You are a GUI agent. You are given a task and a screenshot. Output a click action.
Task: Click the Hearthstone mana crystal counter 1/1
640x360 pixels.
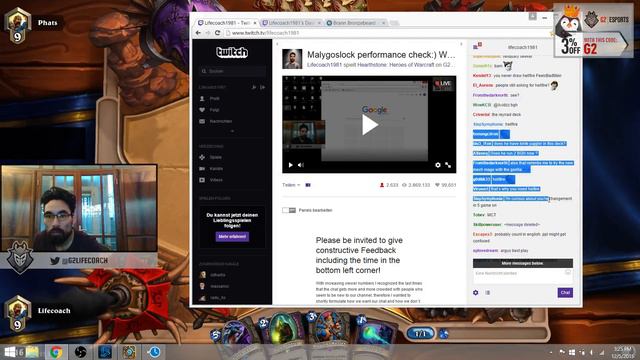coord(421,334)
